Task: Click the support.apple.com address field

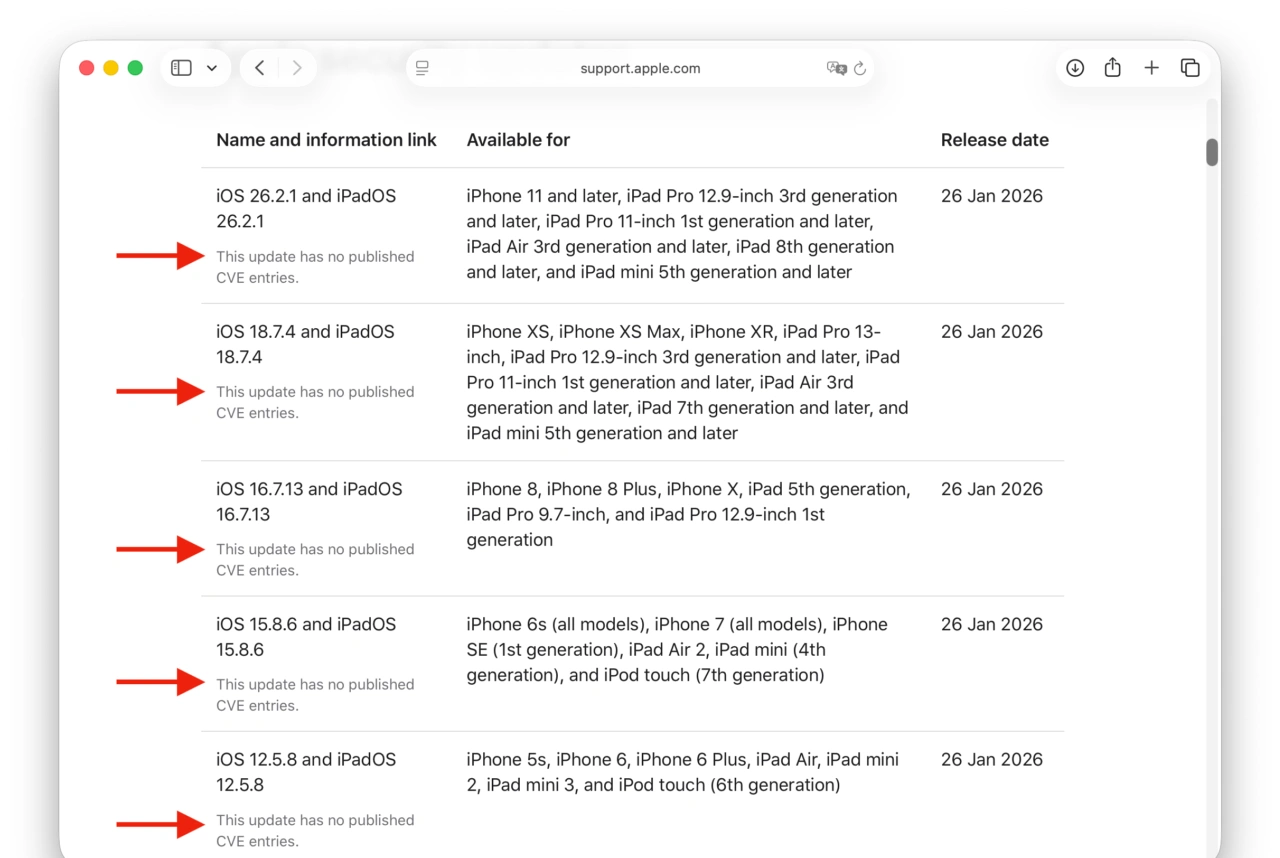Action: [x=640, y=68]
